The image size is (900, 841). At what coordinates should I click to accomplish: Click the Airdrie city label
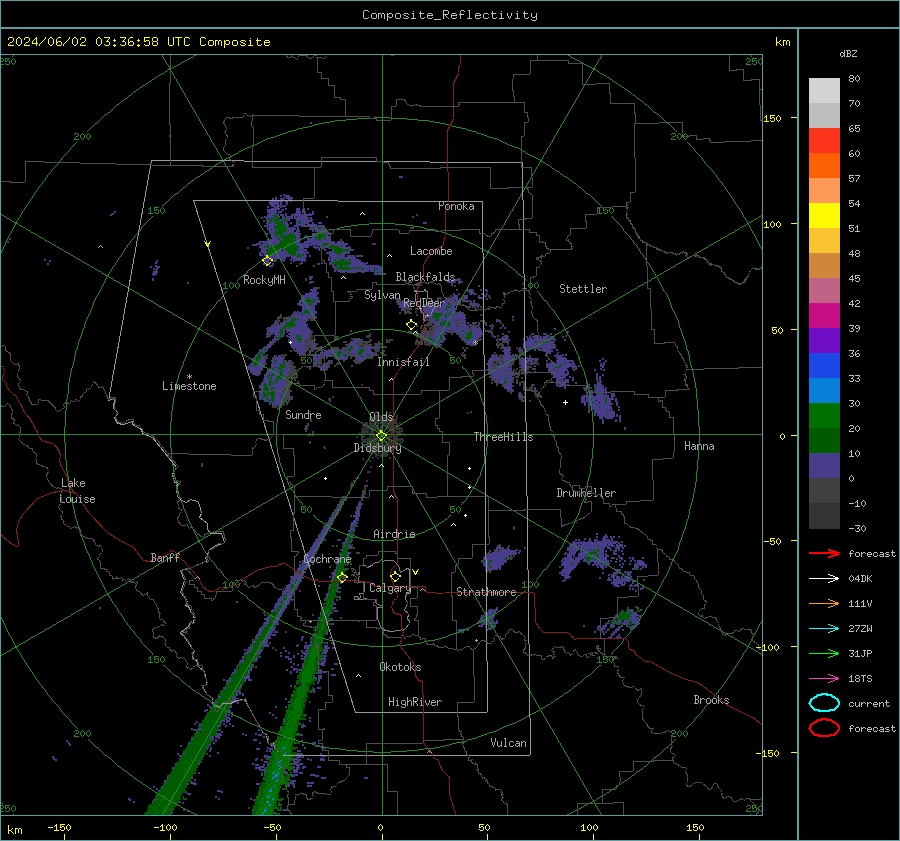click(x=394, y=534)
